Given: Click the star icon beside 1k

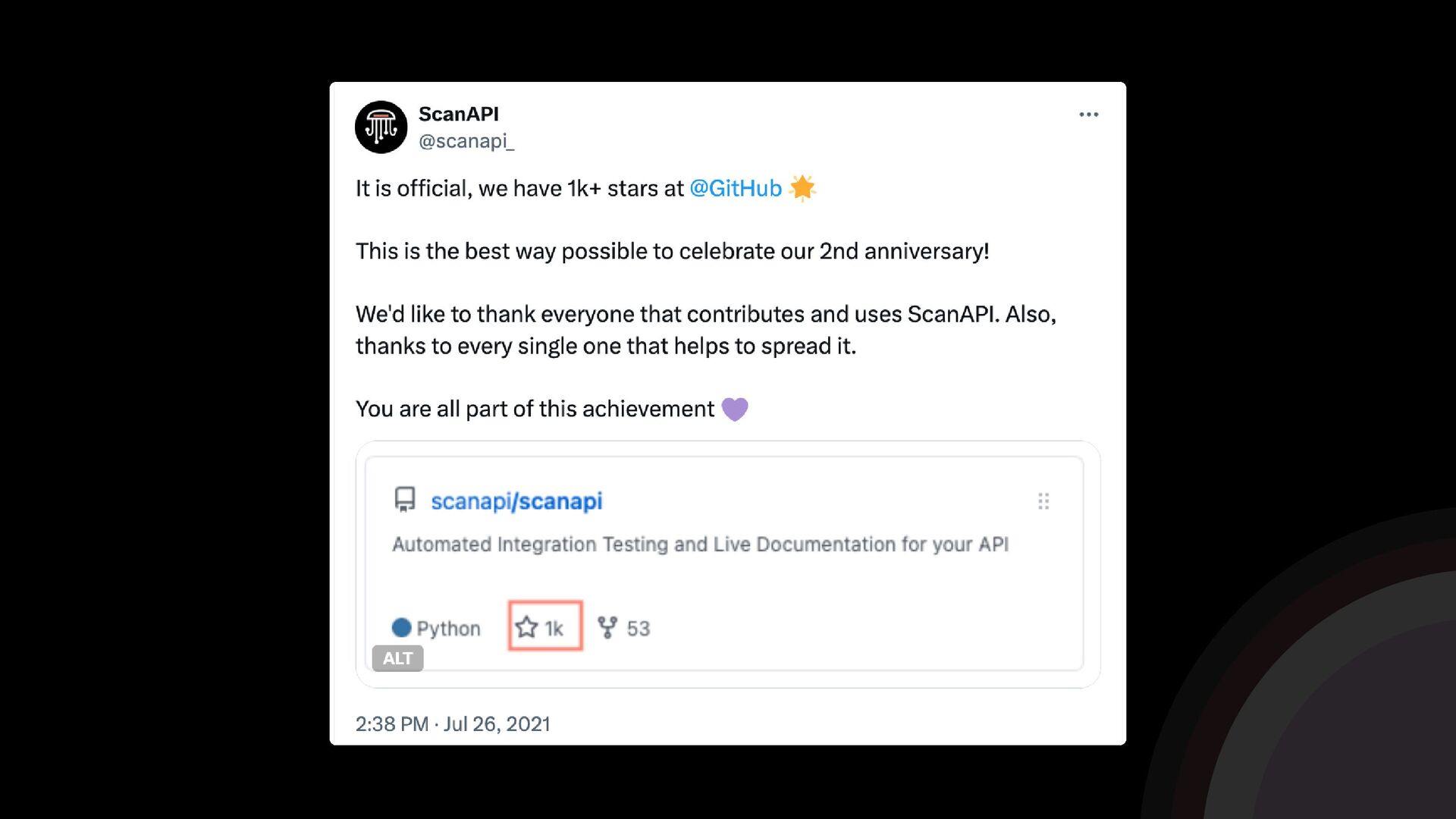Looking at the screenshot, I should click(x=526, y=627).
